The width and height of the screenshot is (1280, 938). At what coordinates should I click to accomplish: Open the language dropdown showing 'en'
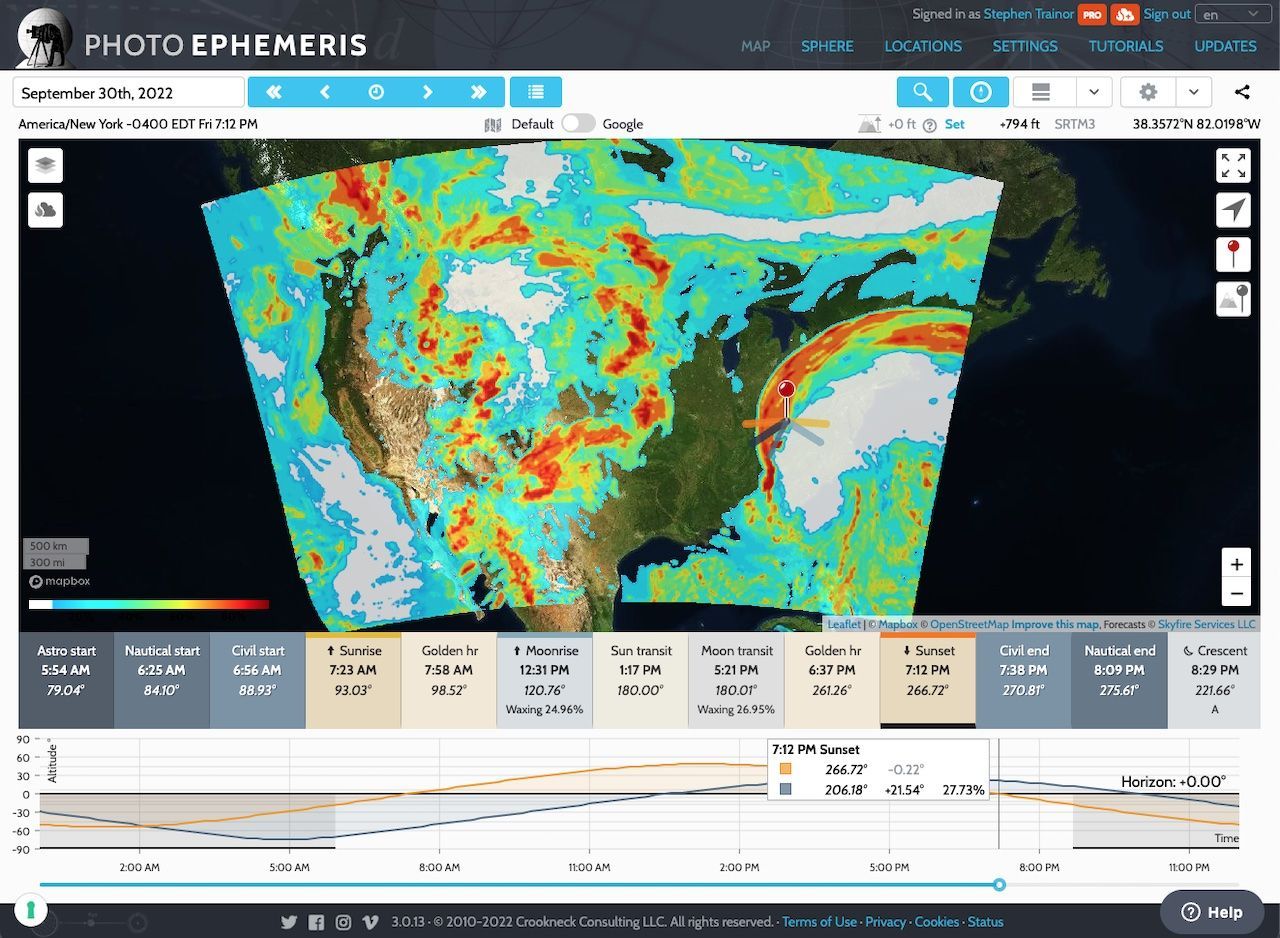1232,14
